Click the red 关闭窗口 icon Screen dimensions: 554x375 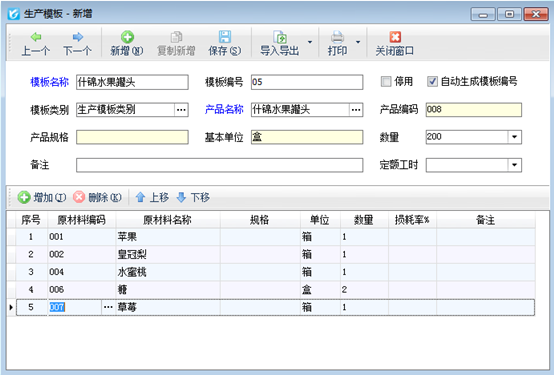point(395,37)
